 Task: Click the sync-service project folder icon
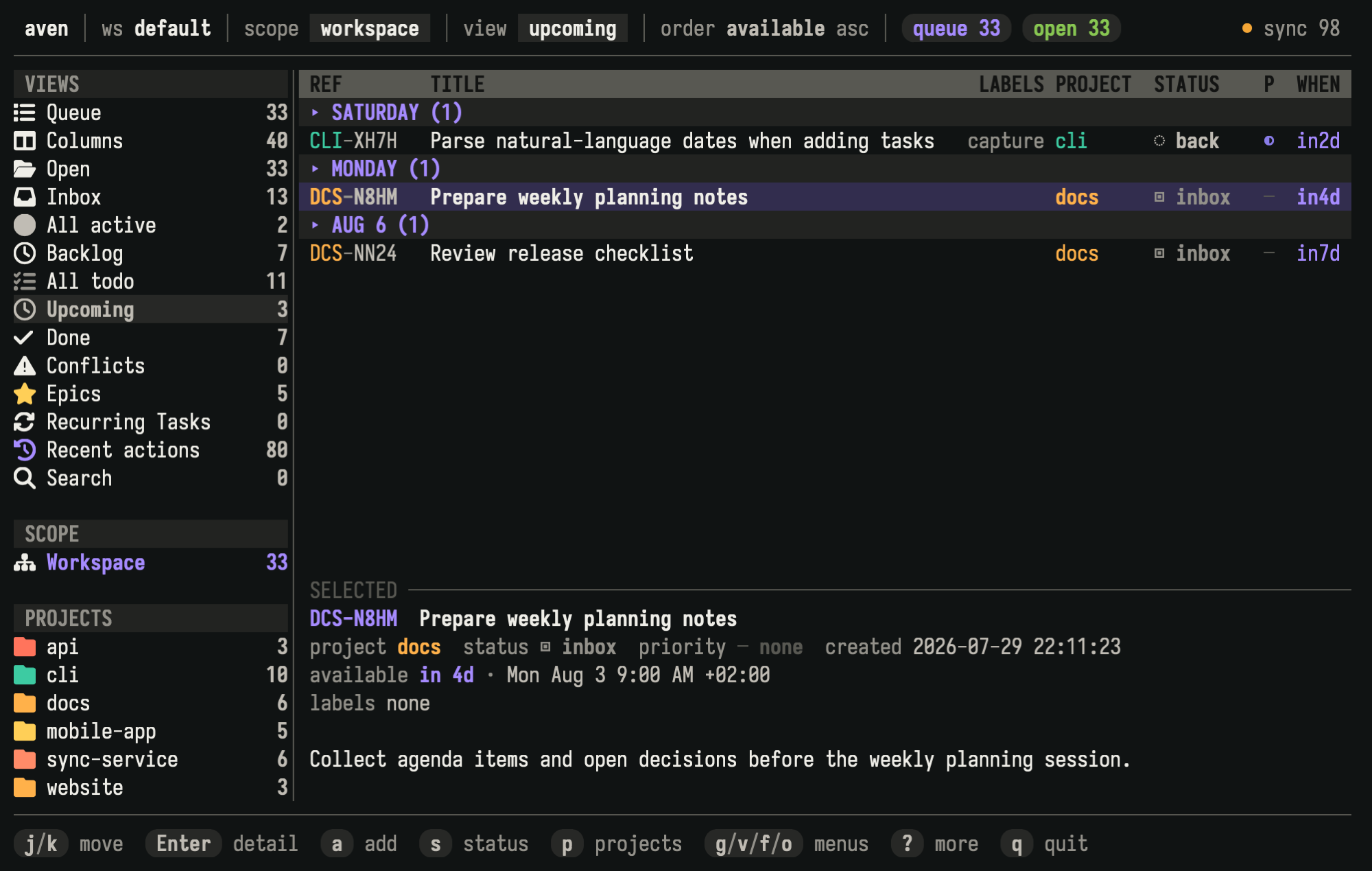(25, 759)
